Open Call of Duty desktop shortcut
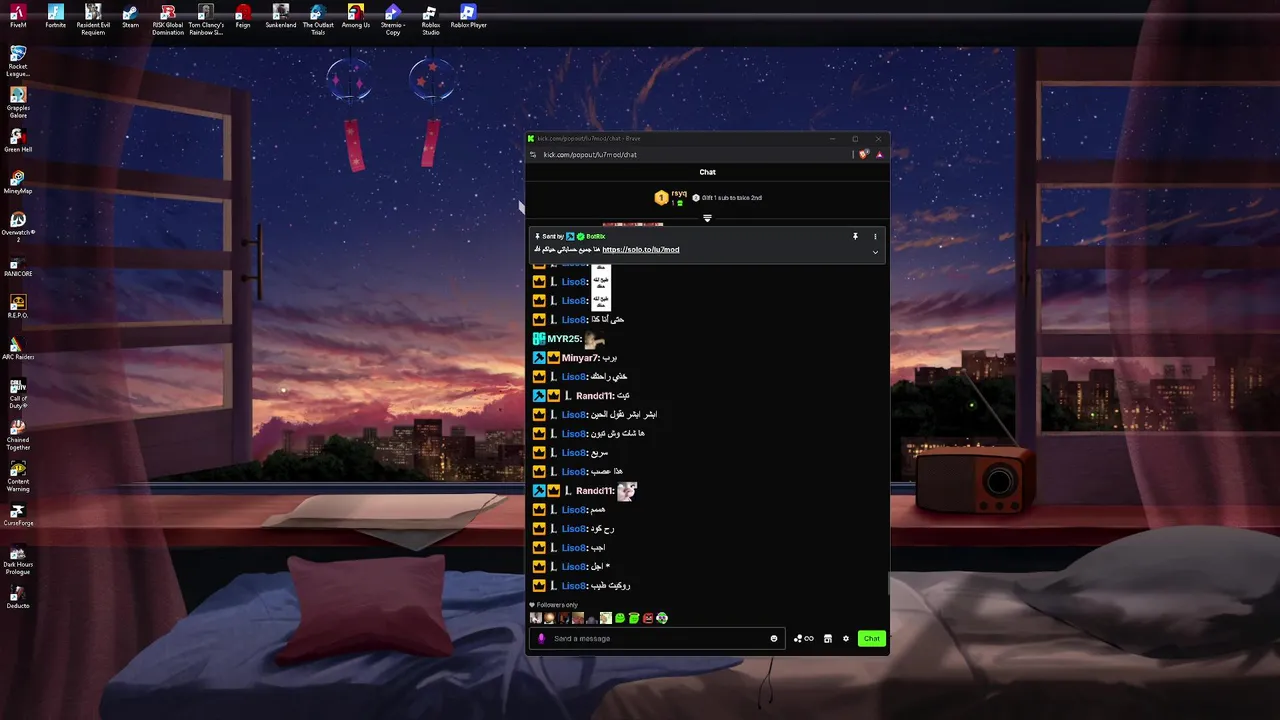Viewport: 1280px width, 720px height. (x=18, y=393)
